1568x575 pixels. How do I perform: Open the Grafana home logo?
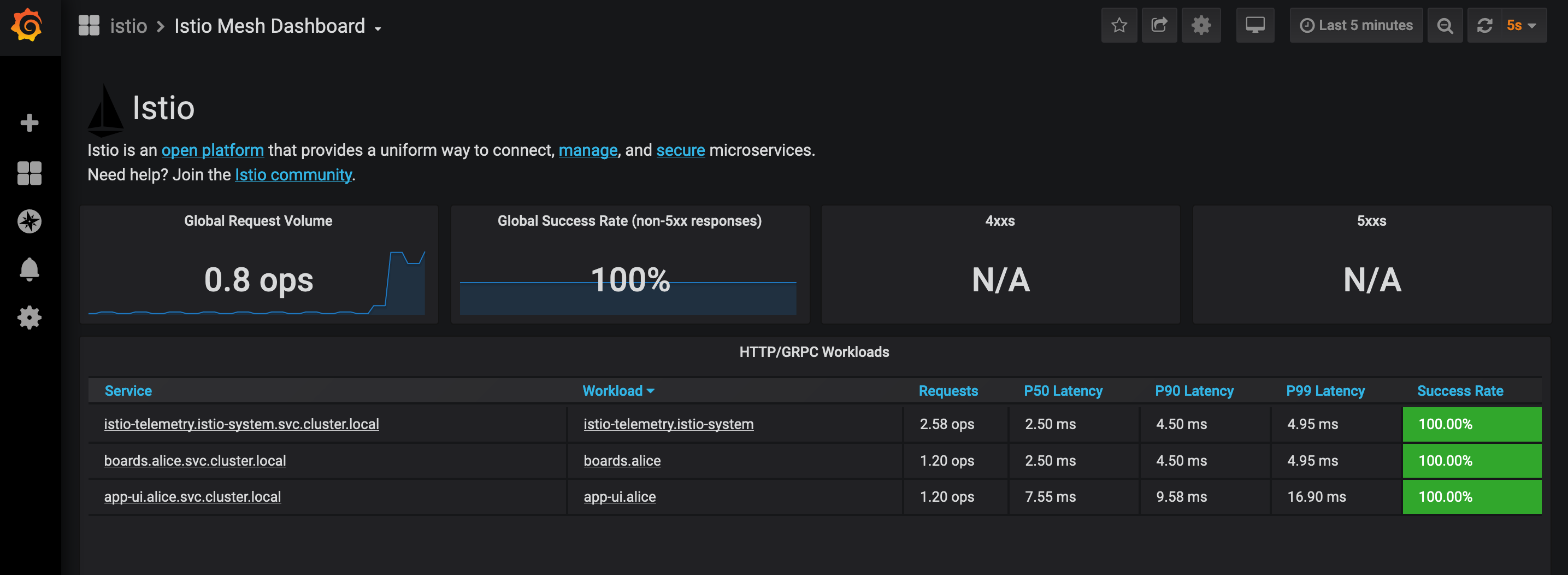point(28,26)
